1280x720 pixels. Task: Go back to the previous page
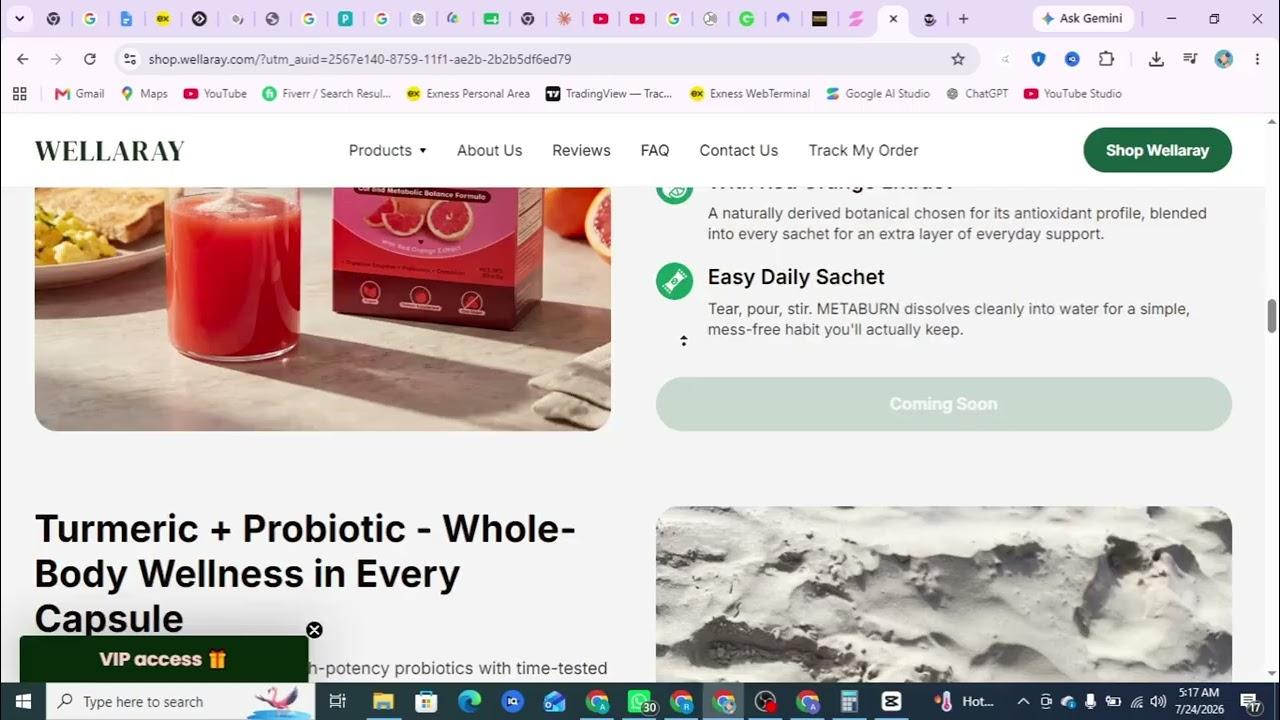23,59
